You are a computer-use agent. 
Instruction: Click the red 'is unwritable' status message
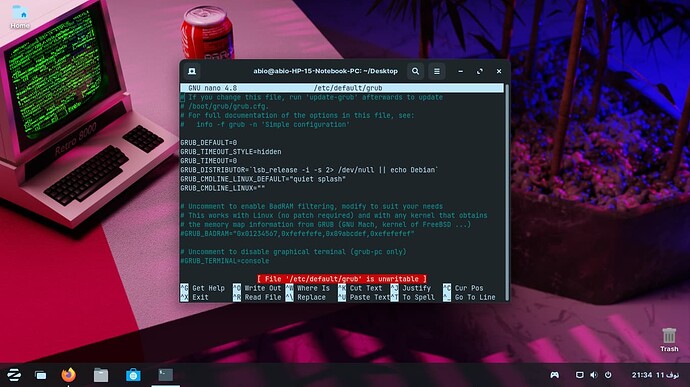coord(342,279)
